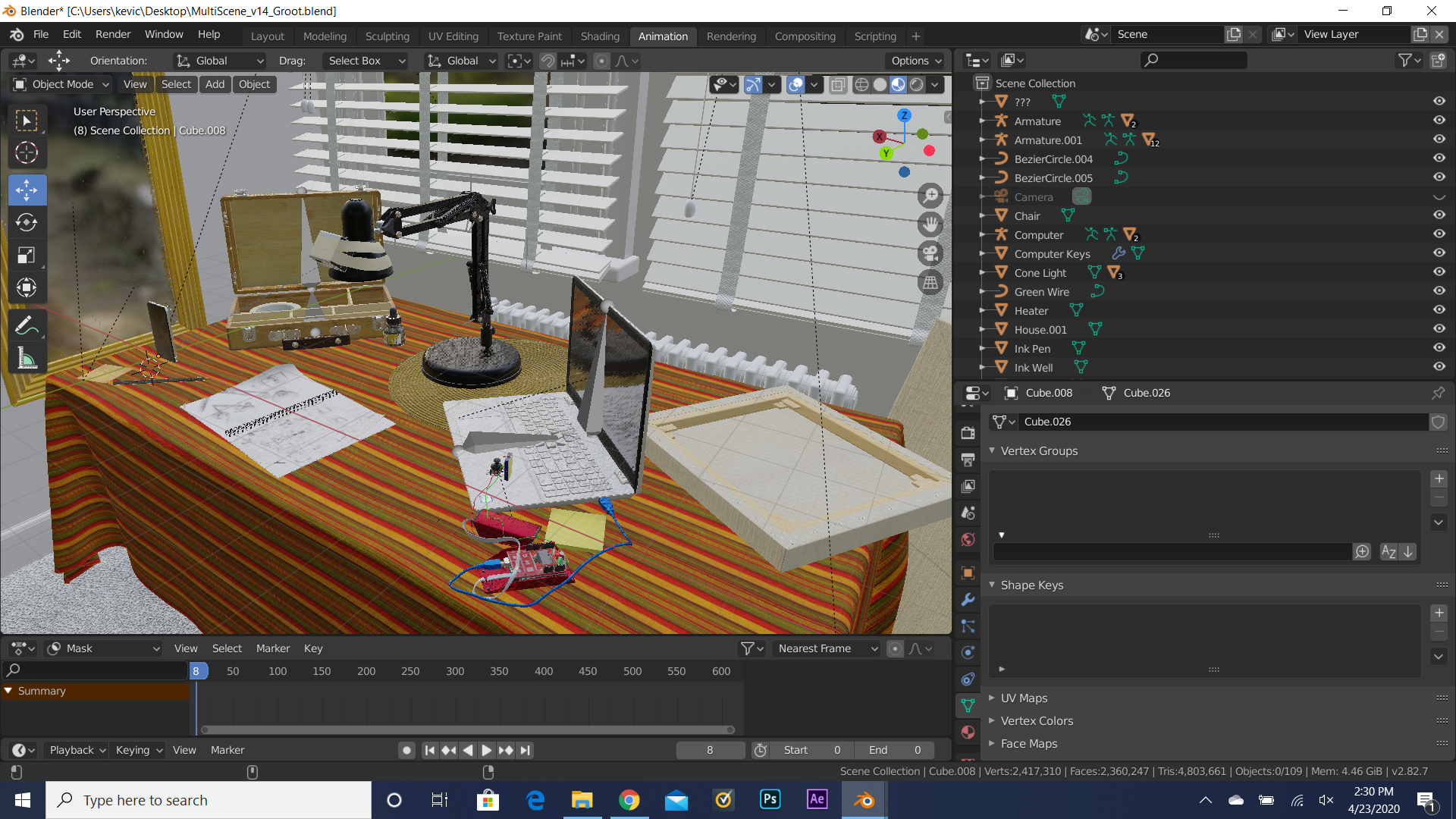The height and width of the screenshot is (819, 1456).
Task: Click Add in the viewport header
Action: 215,84
